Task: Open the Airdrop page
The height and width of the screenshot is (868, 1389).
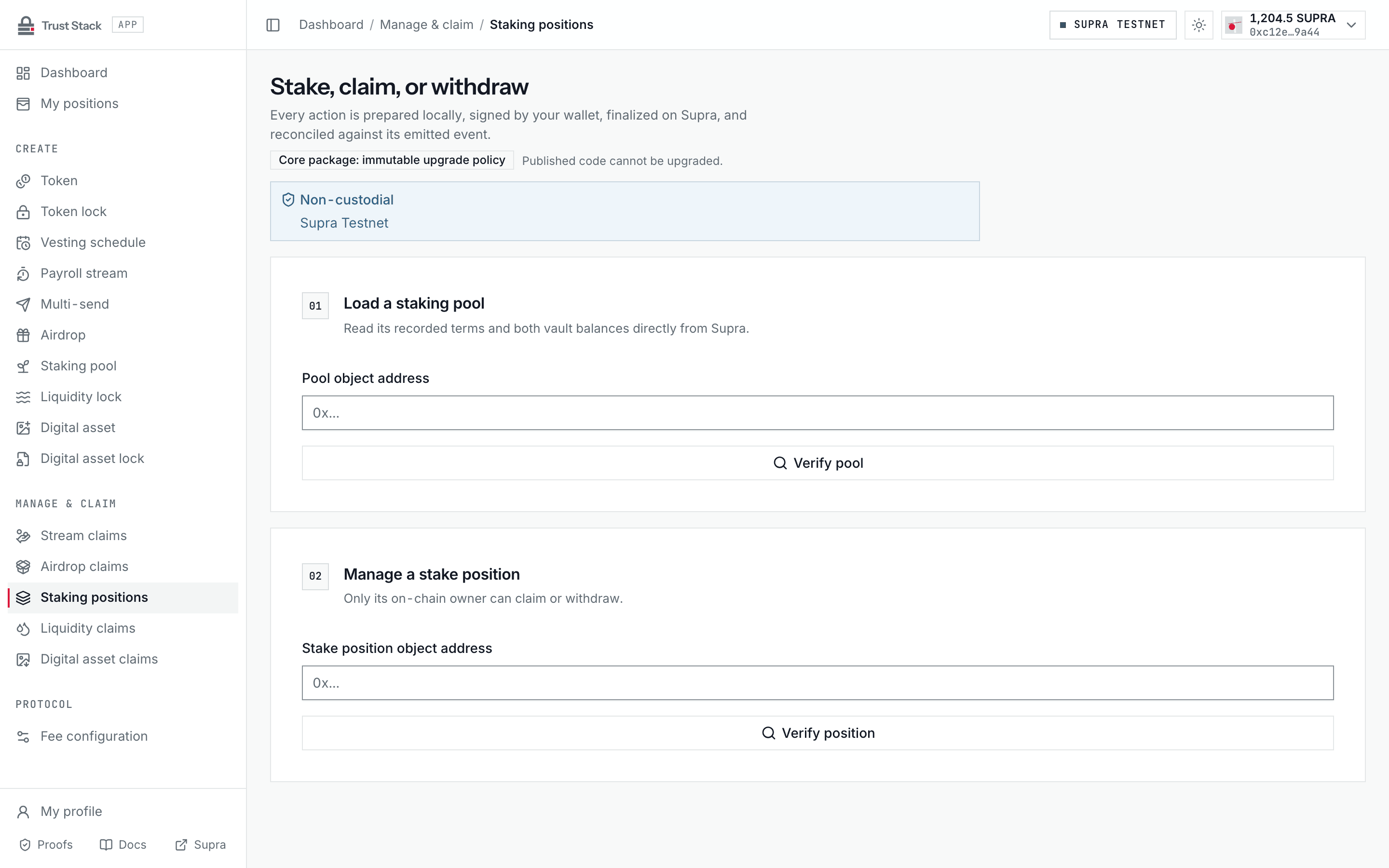Action: pos(123,335)
